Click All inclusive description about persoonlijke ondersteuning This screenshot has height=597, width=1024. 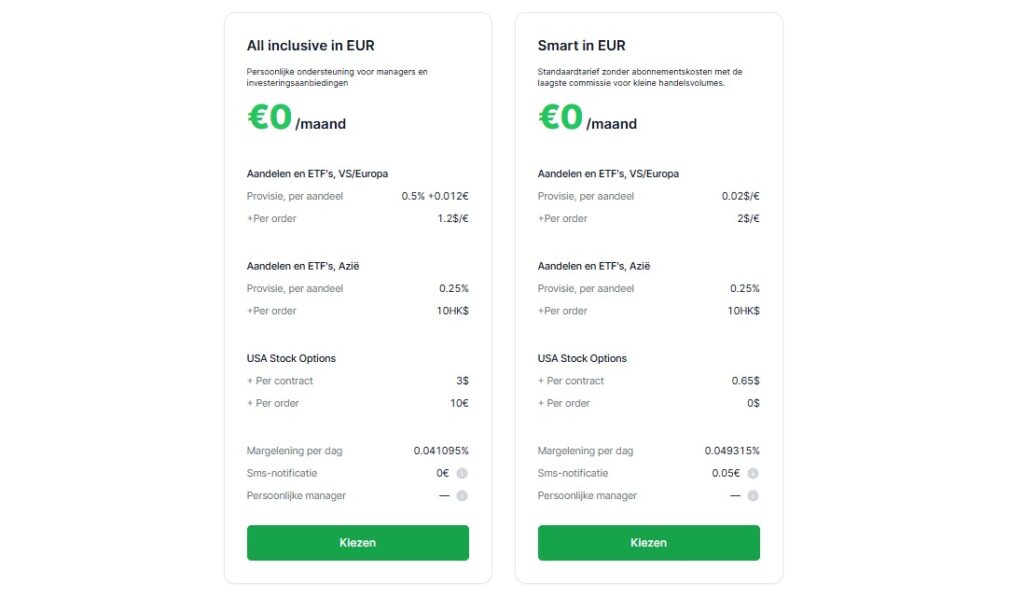337,77
